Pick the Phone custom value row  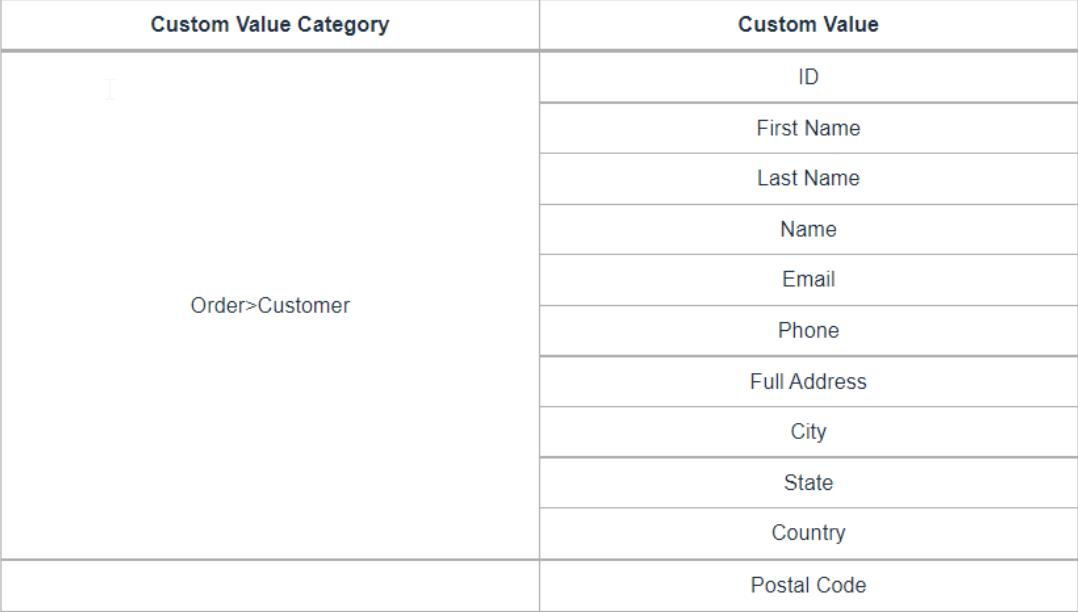(808, 331)
